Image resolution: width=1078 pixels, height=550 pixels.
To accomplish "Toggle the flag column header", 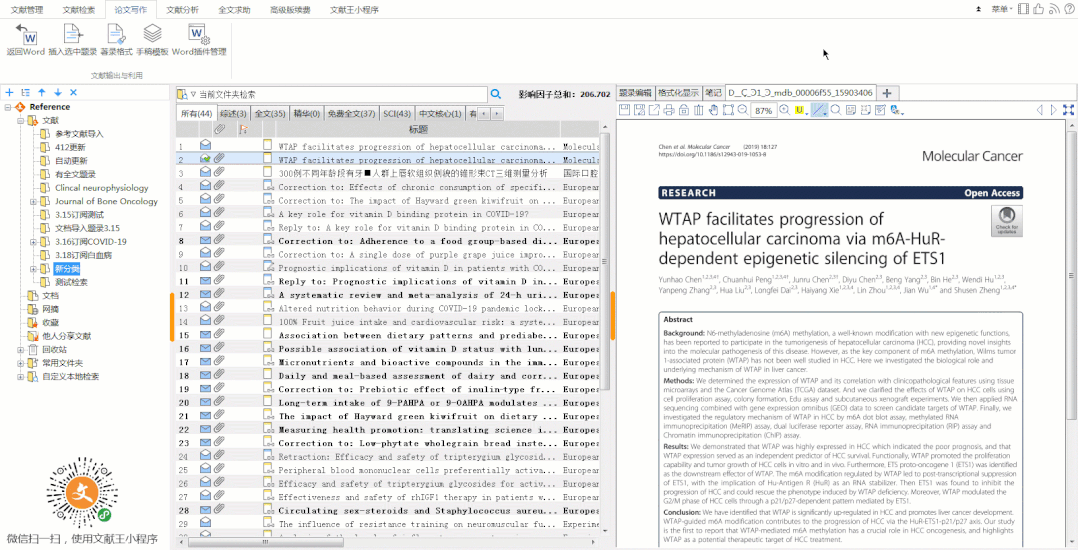I will (242, 130).
